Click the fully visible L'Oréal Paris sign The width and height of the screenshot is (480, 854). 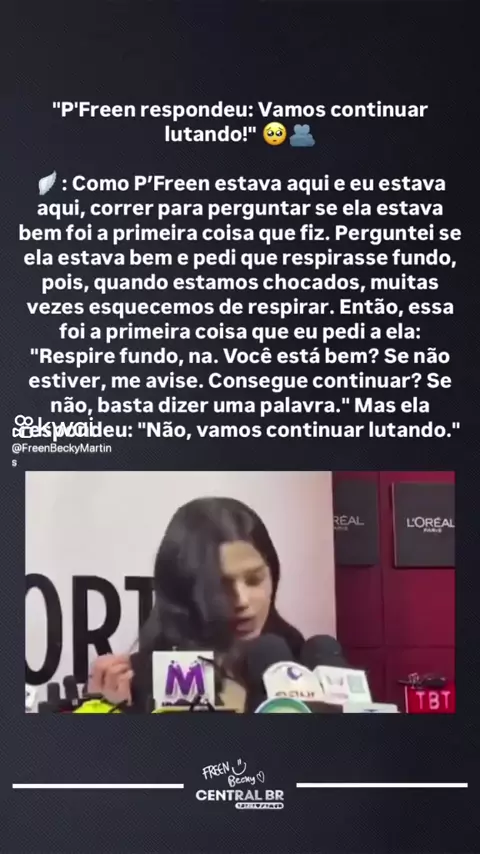[424, 524]
